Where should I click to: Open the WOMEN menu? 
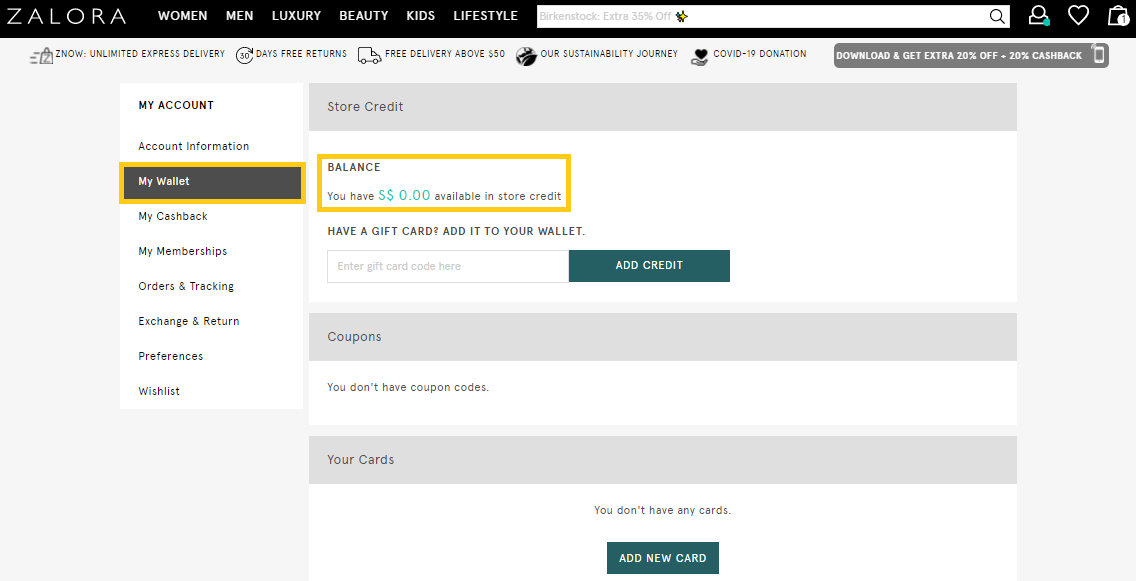coord(182,15)
